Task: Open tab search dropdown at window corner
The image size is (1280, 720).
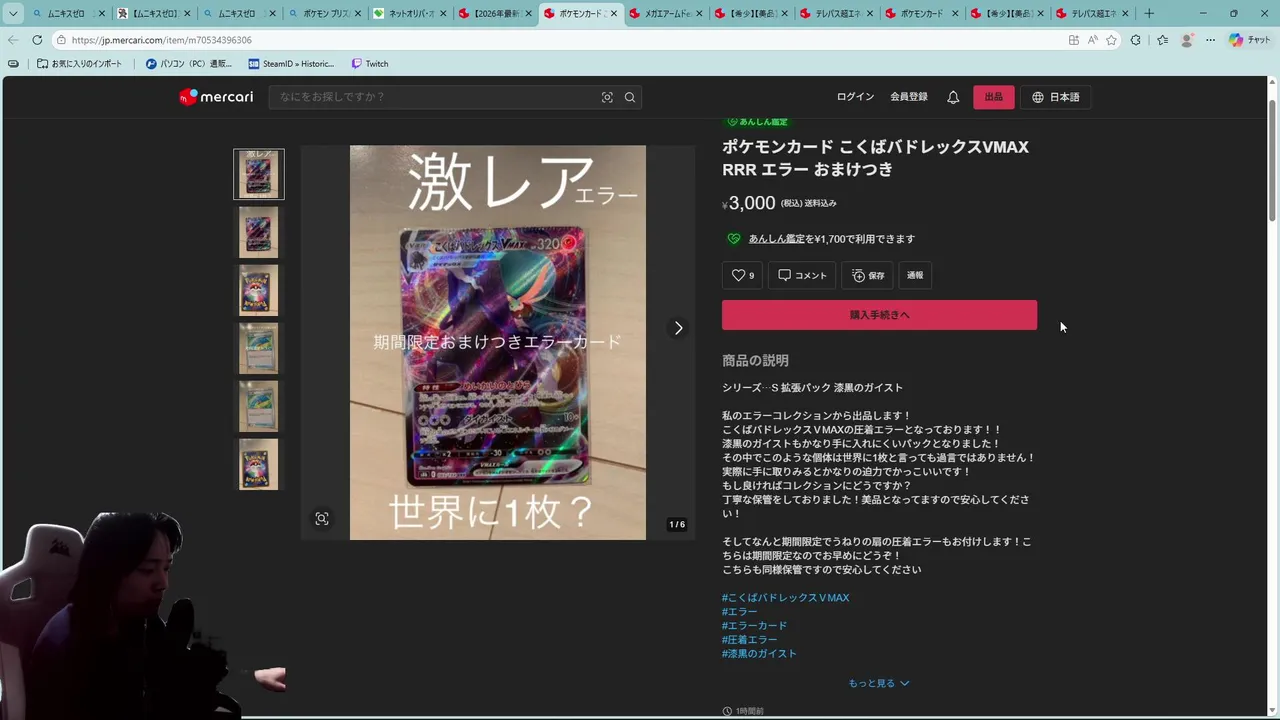Action: click(13, 14)
